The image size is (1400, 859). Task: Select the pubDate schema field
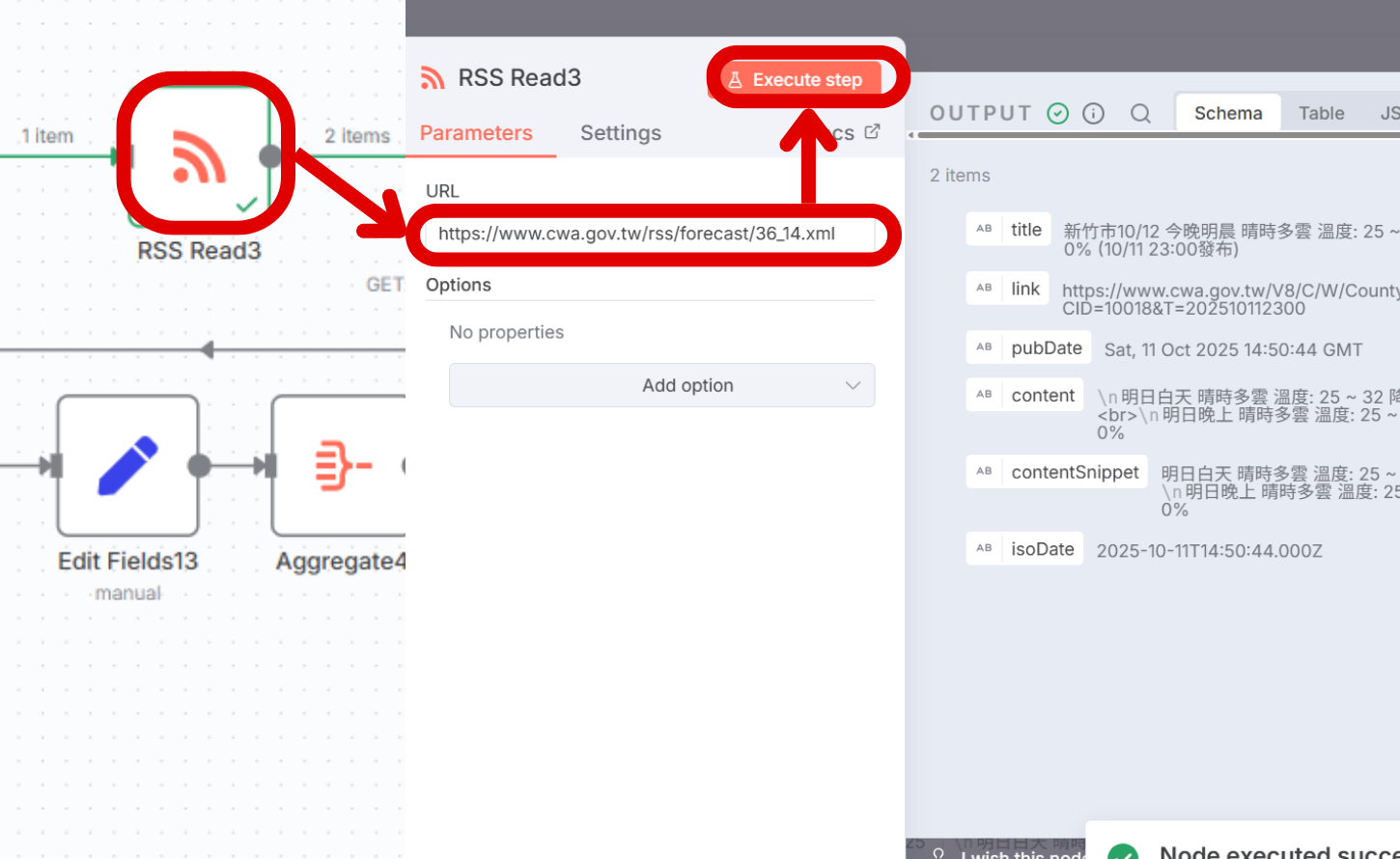(x=1046, y=348)
